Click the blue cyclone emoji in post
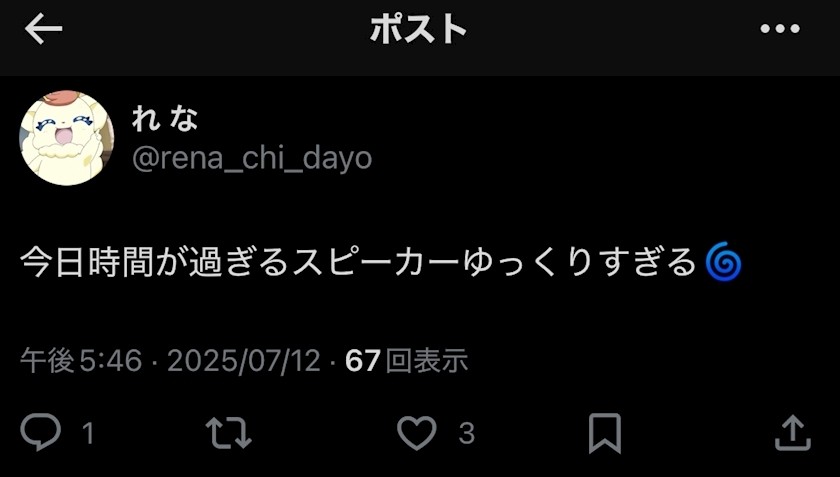 [x=723, y=261]
